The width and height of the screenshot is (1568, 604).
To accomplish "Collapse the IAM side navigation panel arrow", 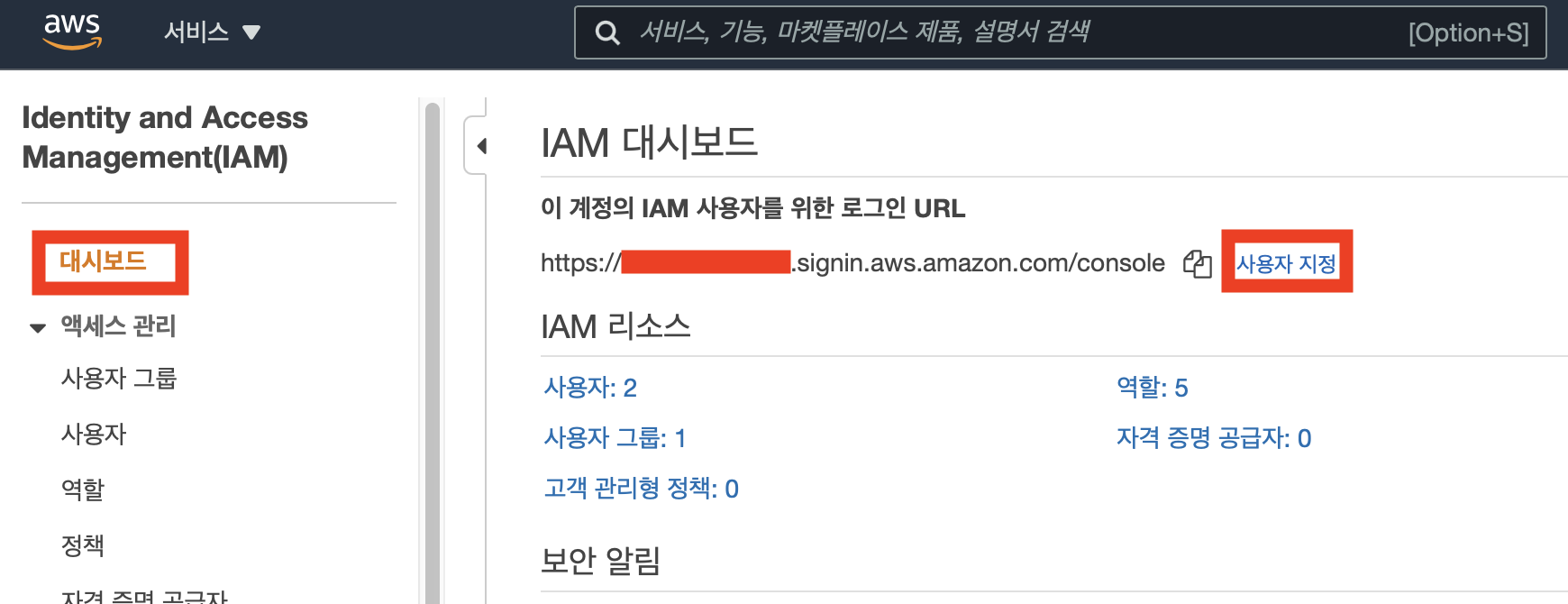I will (x=481, y=145).
